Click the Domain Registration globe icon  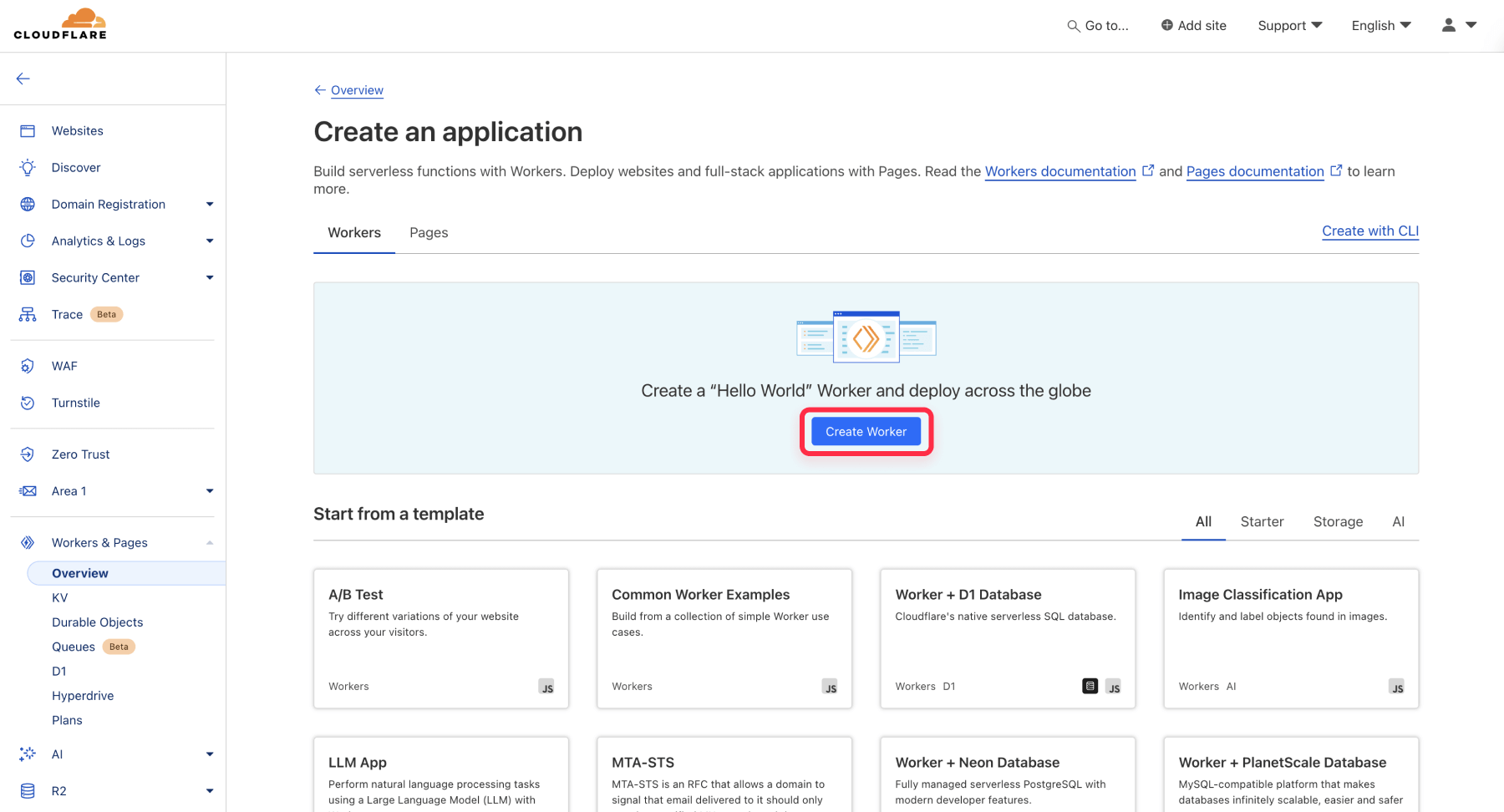(28, 204)
